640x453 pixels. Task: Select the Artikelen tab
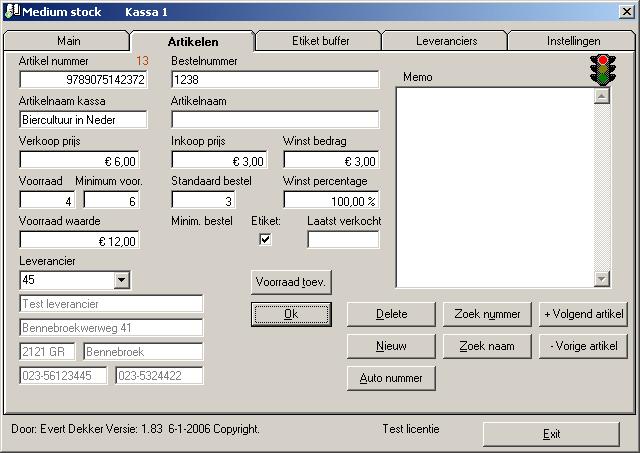pos(193,41)
